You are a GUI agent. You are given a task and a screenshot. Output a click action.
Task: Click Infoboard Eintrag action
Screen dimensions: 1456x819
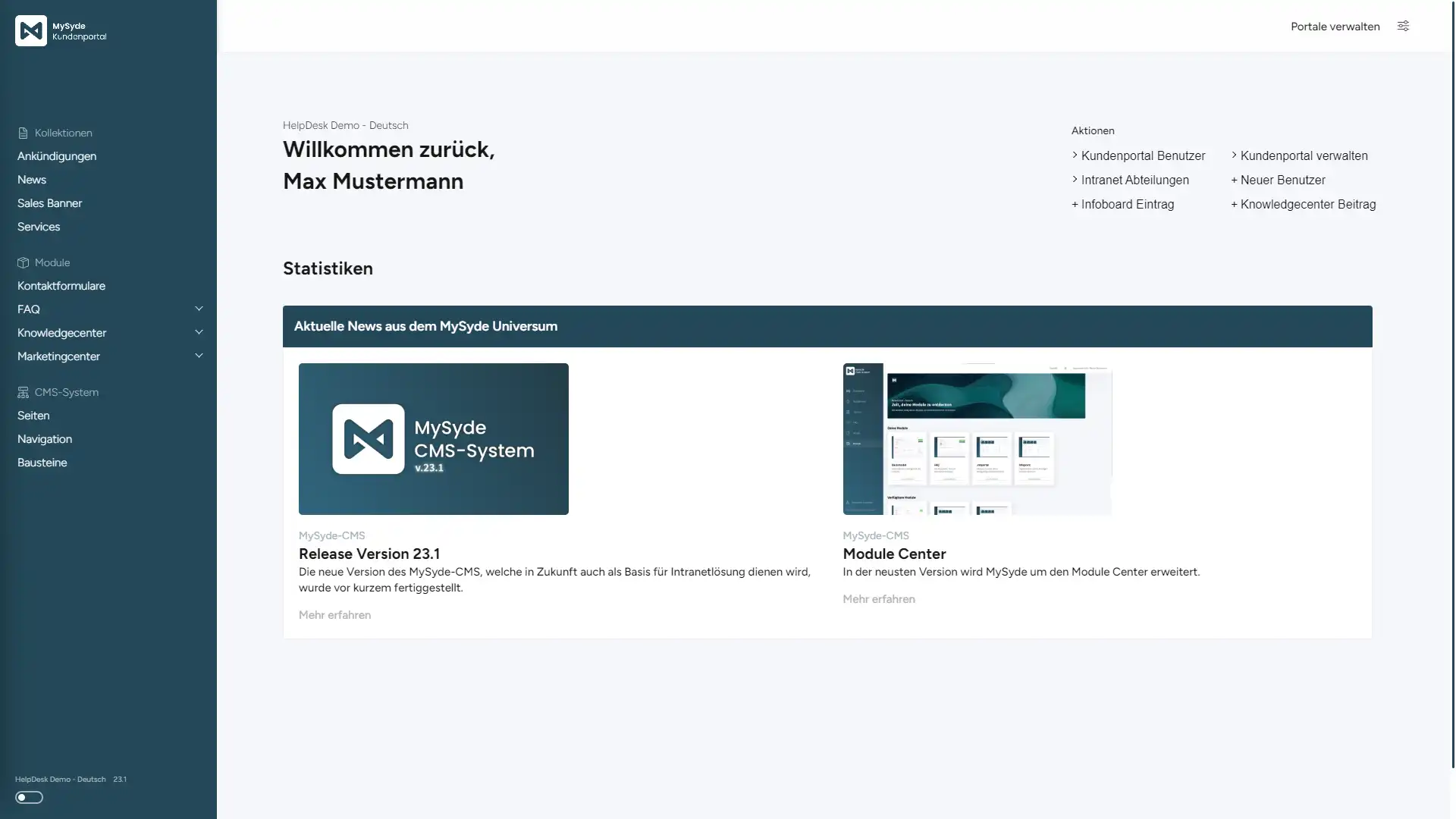click(1122, 204)
